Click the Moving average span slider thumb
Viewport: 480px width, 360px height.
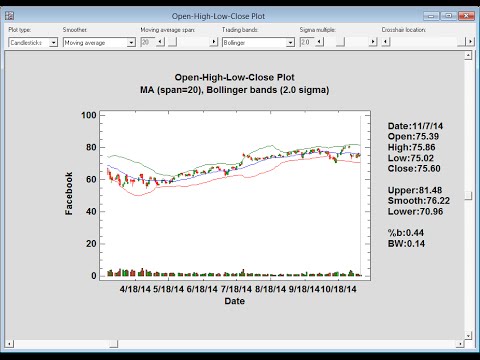172,42
